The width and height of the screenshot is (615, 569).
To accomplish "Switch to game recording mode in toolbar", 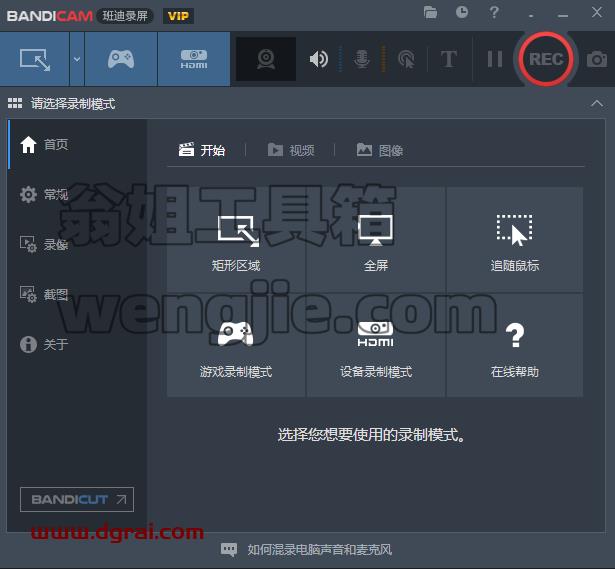I will pos(121,59).
